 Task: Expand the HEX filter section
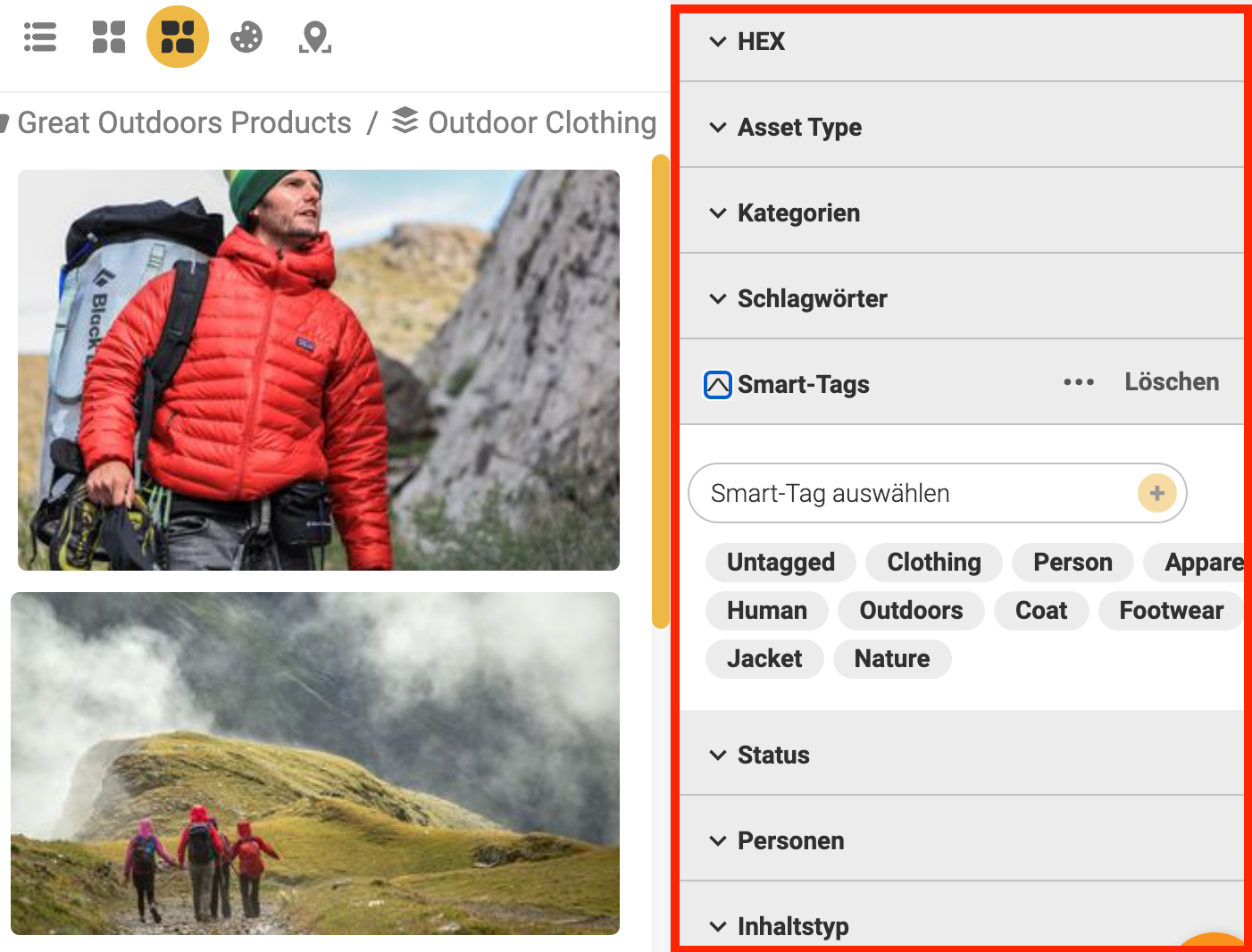[761, 42]
